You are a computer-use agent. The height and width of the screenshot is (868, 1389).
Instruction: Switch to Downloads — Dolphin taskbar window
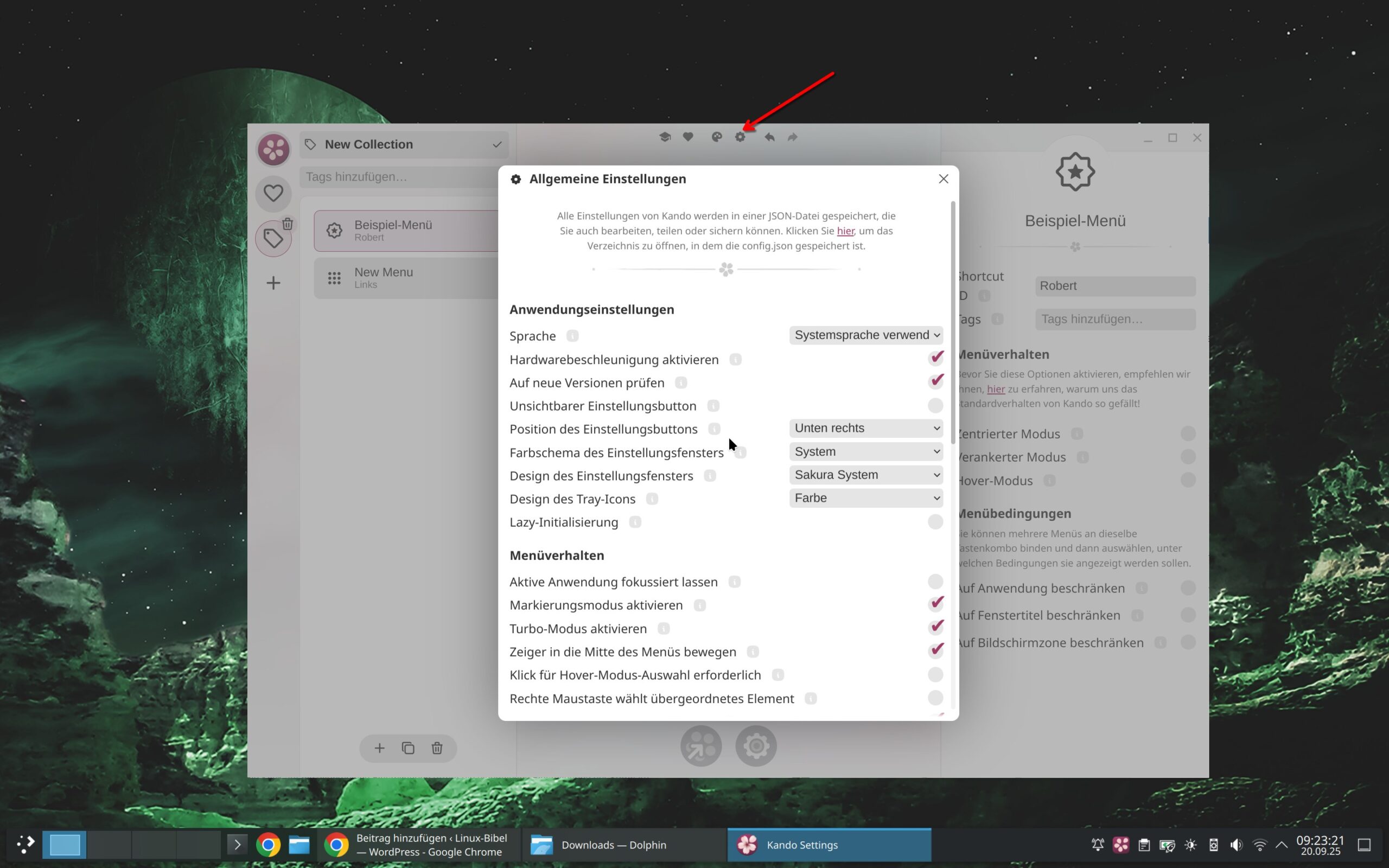625,845
